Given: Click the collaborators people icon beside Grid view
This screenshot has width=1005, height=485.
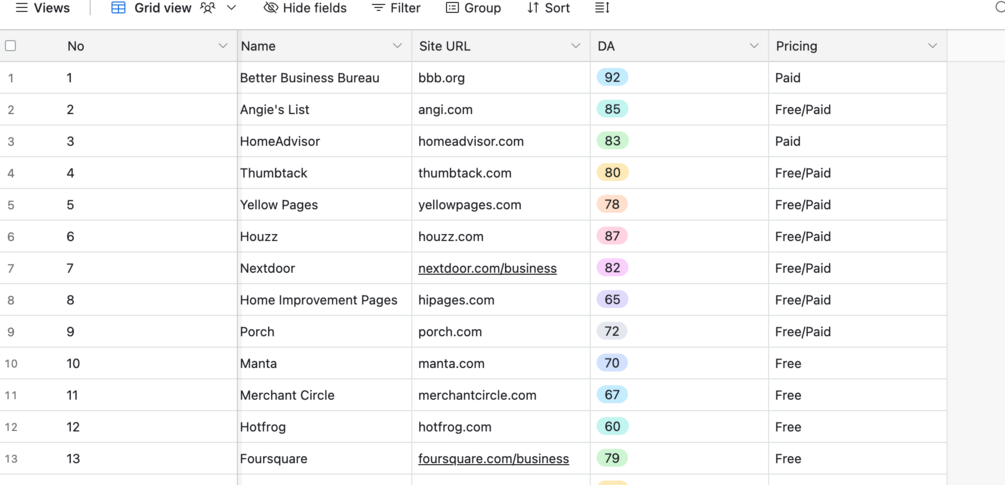Looking at the screenshot, I should coord(207,8).
